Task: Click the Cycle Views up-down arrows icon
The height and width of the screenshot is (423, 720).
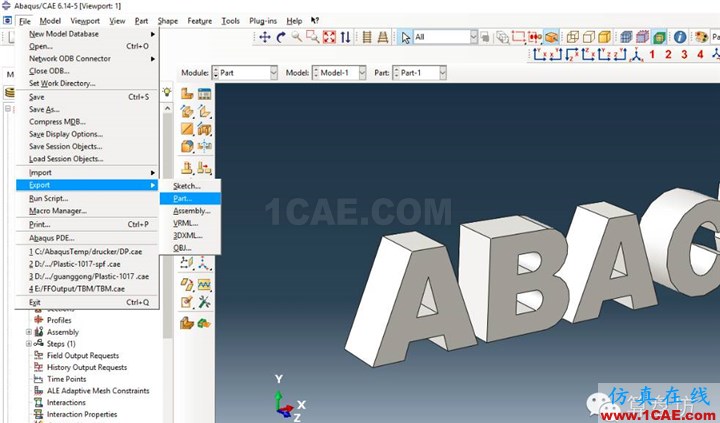Action: point(345,37)
